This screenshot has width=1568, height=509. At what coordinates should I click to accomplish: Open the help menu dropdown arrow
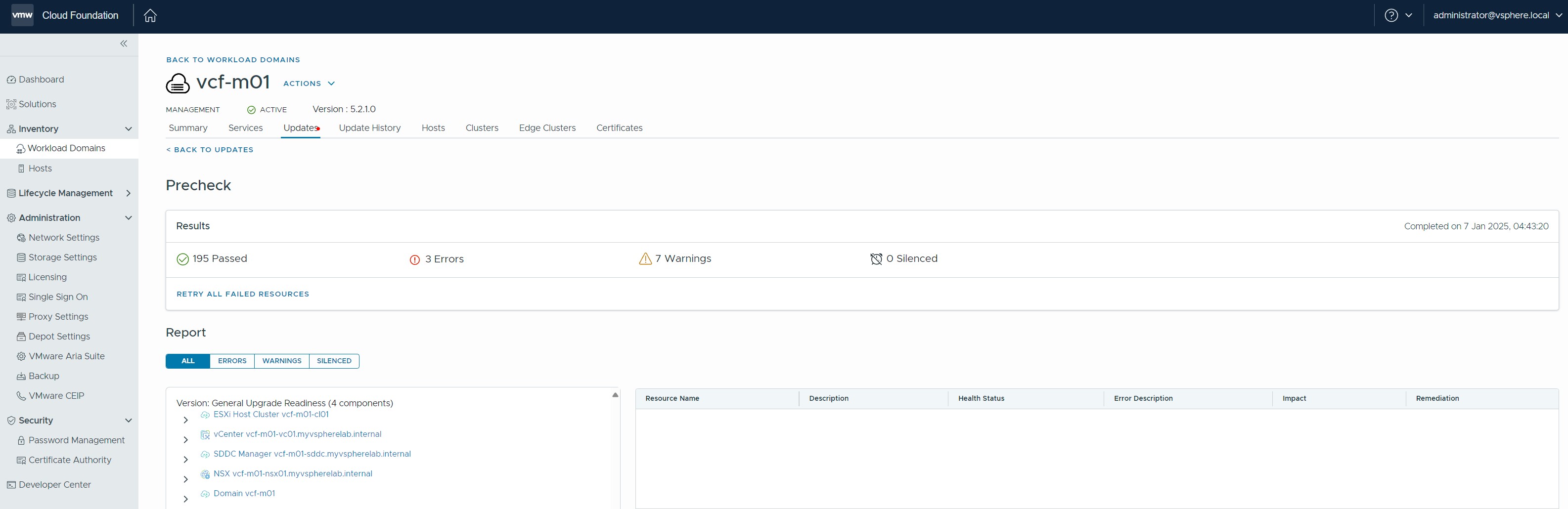(x=1408, y=16)
